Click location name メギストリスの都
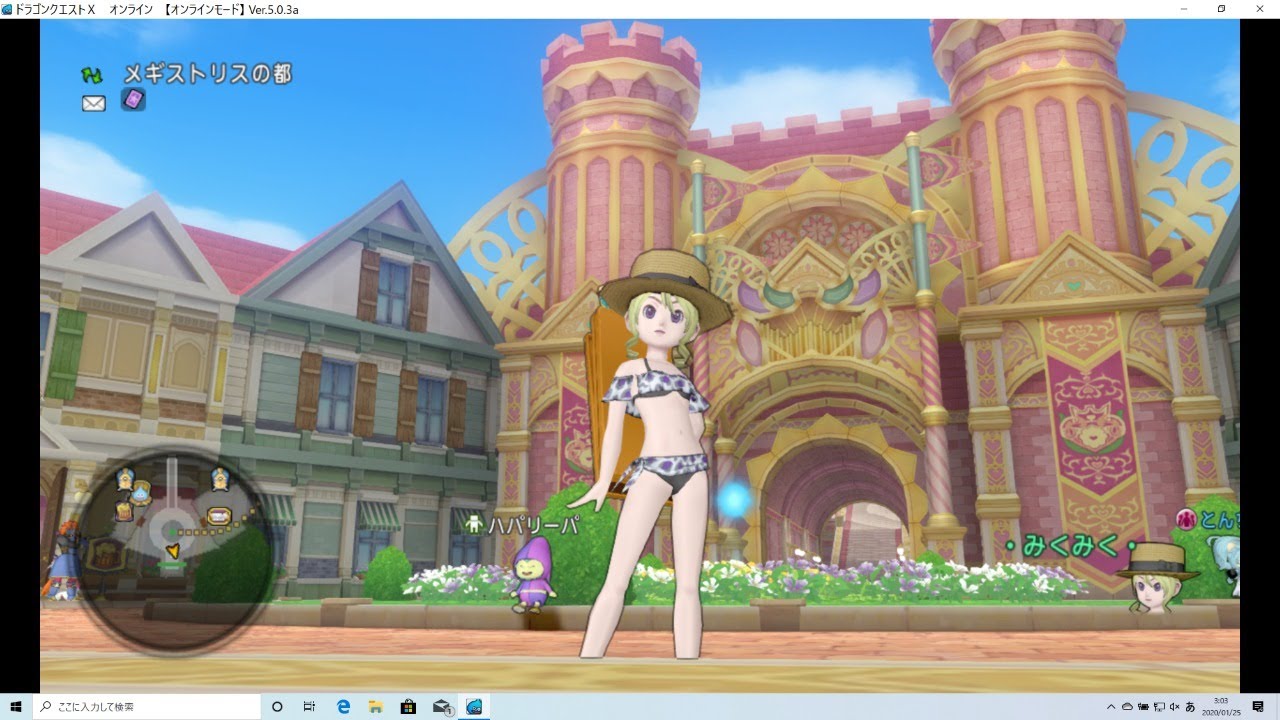Viewport: 1280px width, 720px height. pyautogui.click(x=207, y=74)
